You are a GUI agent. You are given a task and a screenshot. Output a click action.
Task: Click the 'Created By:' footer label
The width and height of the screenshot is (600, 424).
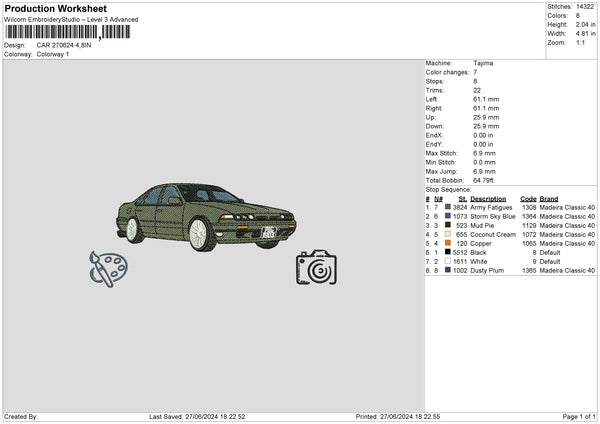[21, 416]
